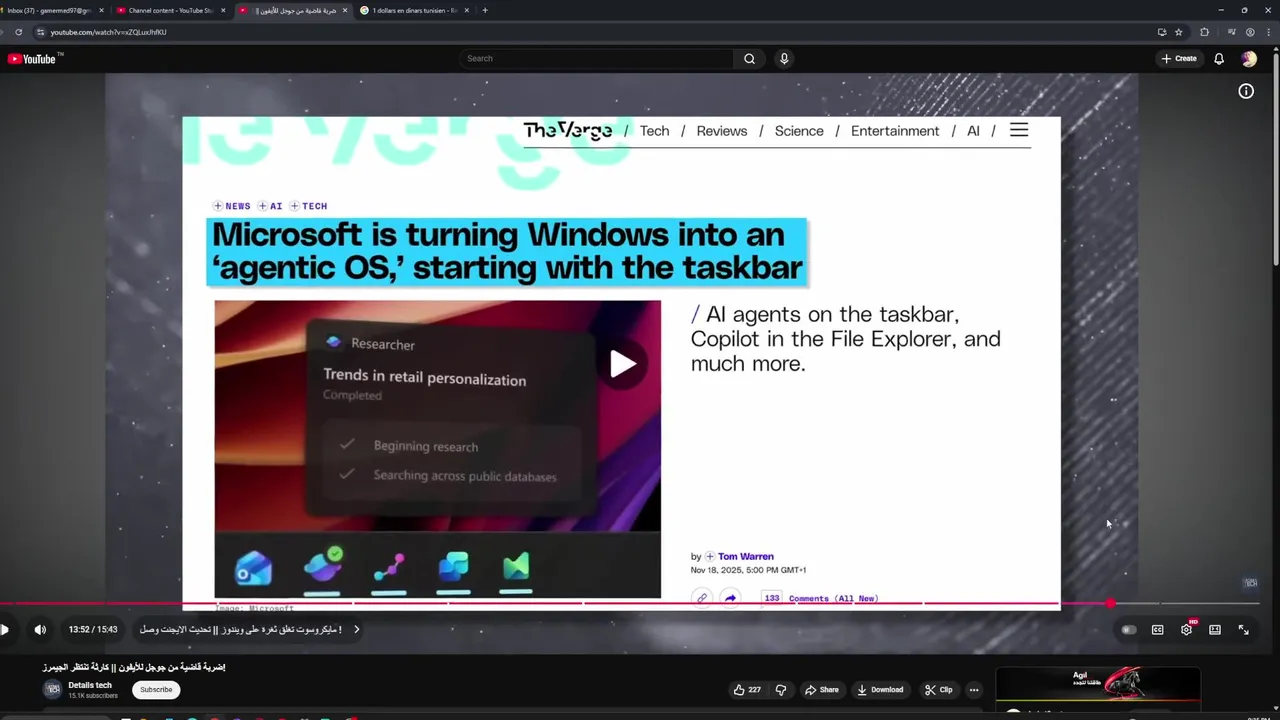The height and width of the screenshot is (720, 1280).
Task: Play the YouTube video
Action: click(5, 630)
